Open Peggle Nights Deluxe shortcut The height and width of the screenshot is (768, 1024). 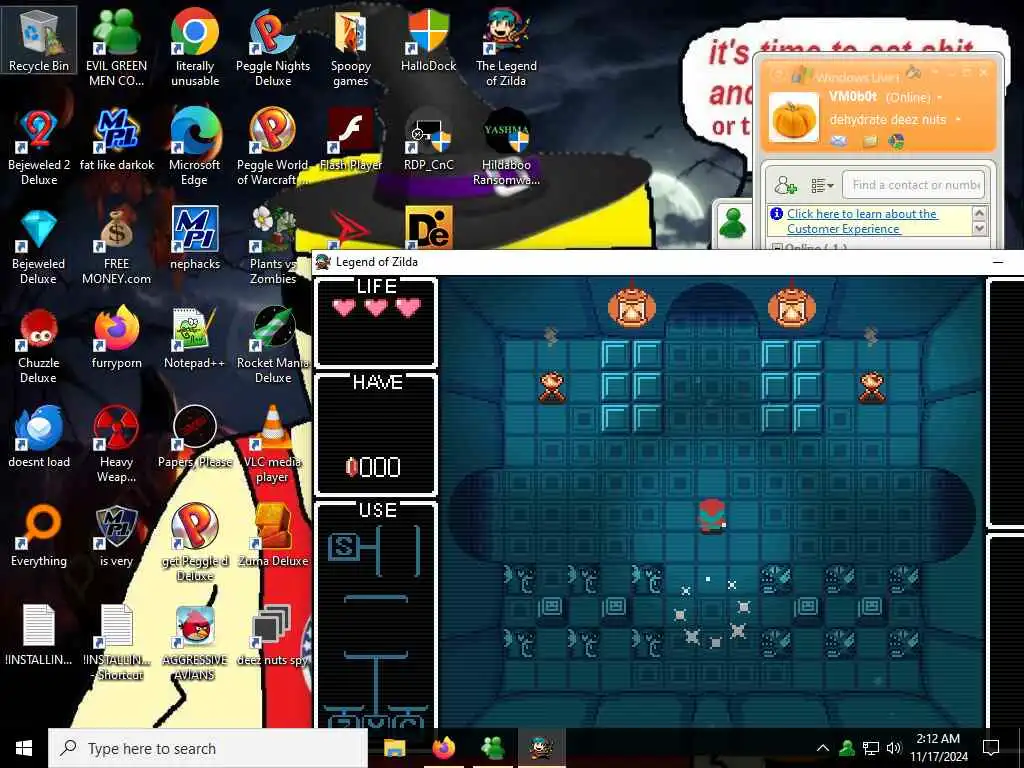tap(273, 48)
